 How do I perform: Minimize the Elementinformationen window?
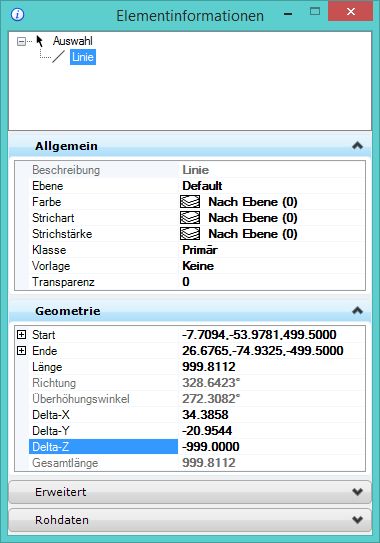[288, 14]
